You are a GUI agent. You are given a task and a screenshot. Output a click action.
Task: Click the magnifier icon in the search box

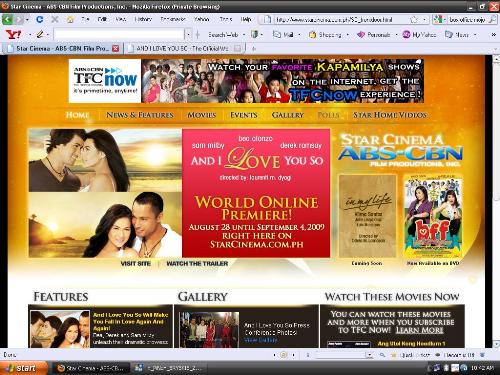click(492, 19)
